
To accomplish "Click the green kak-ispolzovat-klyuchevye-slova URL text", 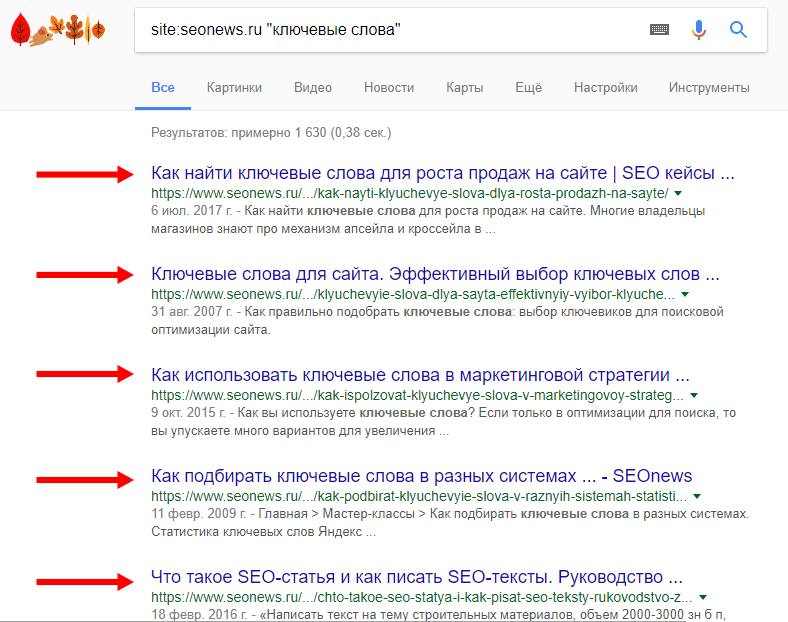I will [x=417, y=395].
